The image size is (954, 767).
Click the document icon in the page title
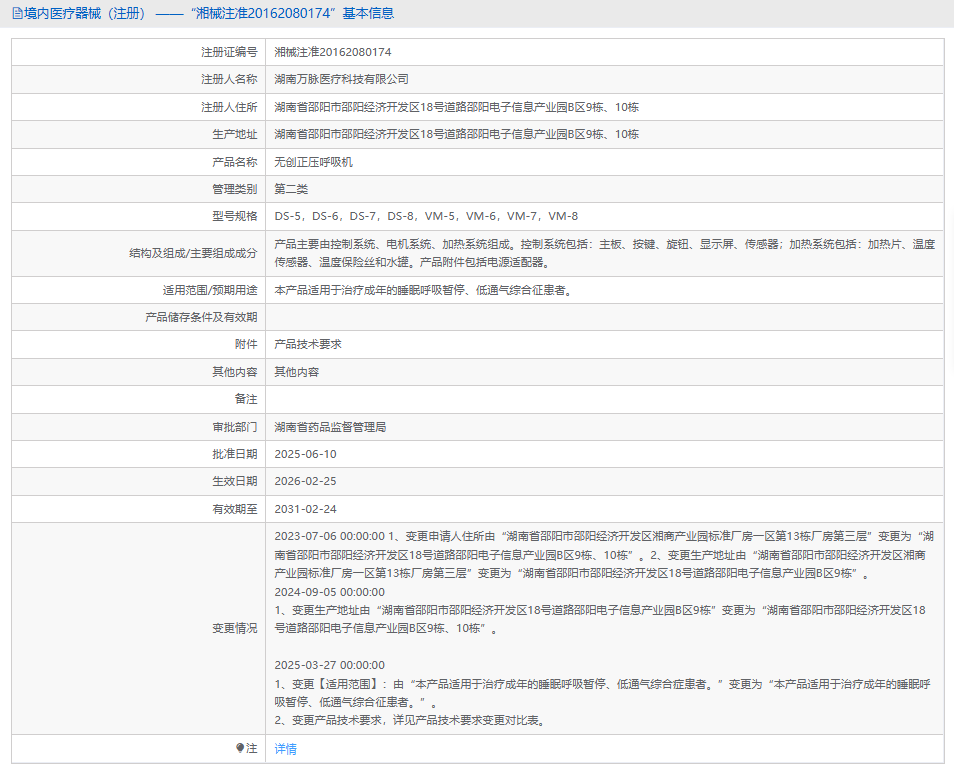[x=15, y=14]
